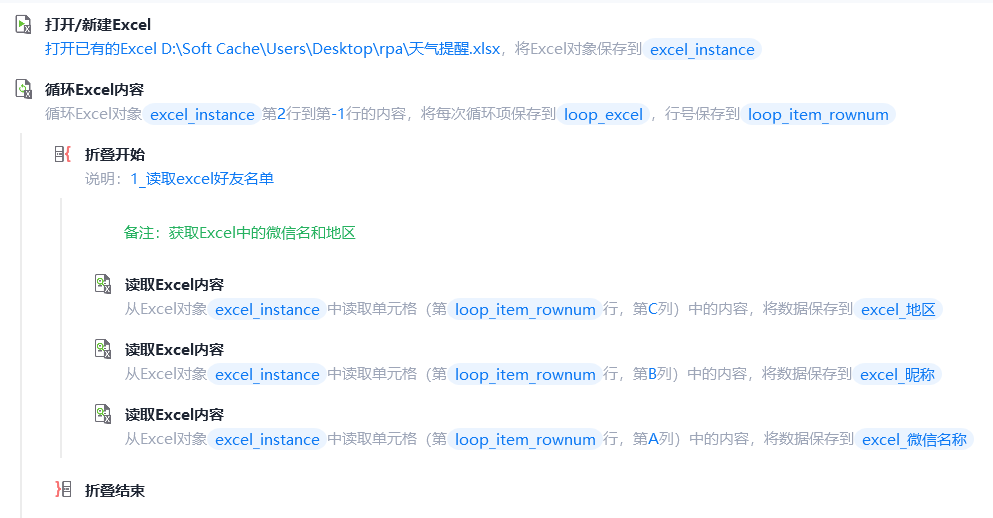Select the 打开/新建Excel step title
This screenshot has height=518, width=993.
tap(98, 25)
